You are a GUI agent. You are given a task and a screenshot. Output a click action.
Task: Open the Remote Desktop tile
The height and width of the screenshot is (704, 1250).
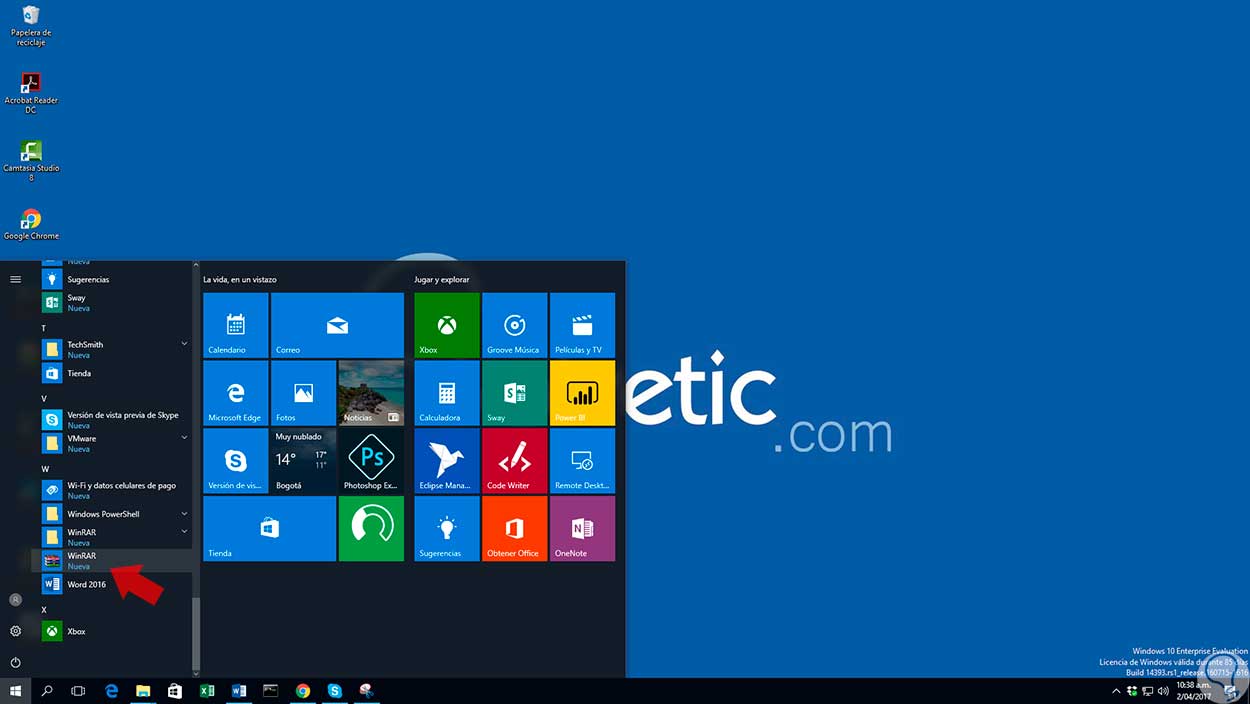(x=582, y=461)
